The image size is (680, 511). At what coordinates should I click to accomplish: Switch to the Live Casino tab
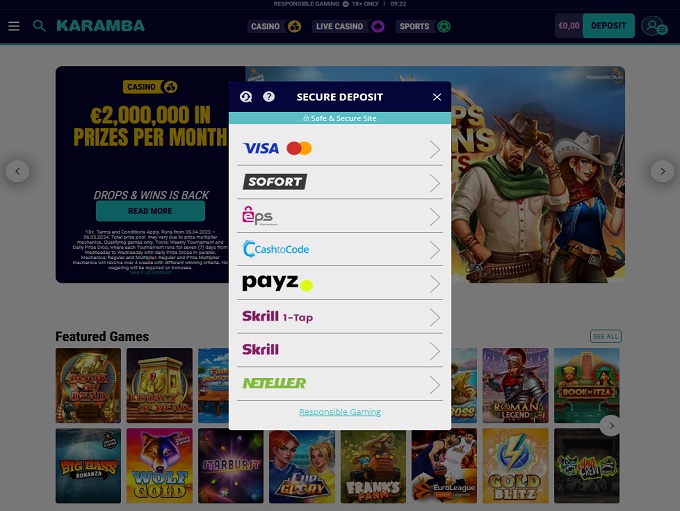coord(348,26)
